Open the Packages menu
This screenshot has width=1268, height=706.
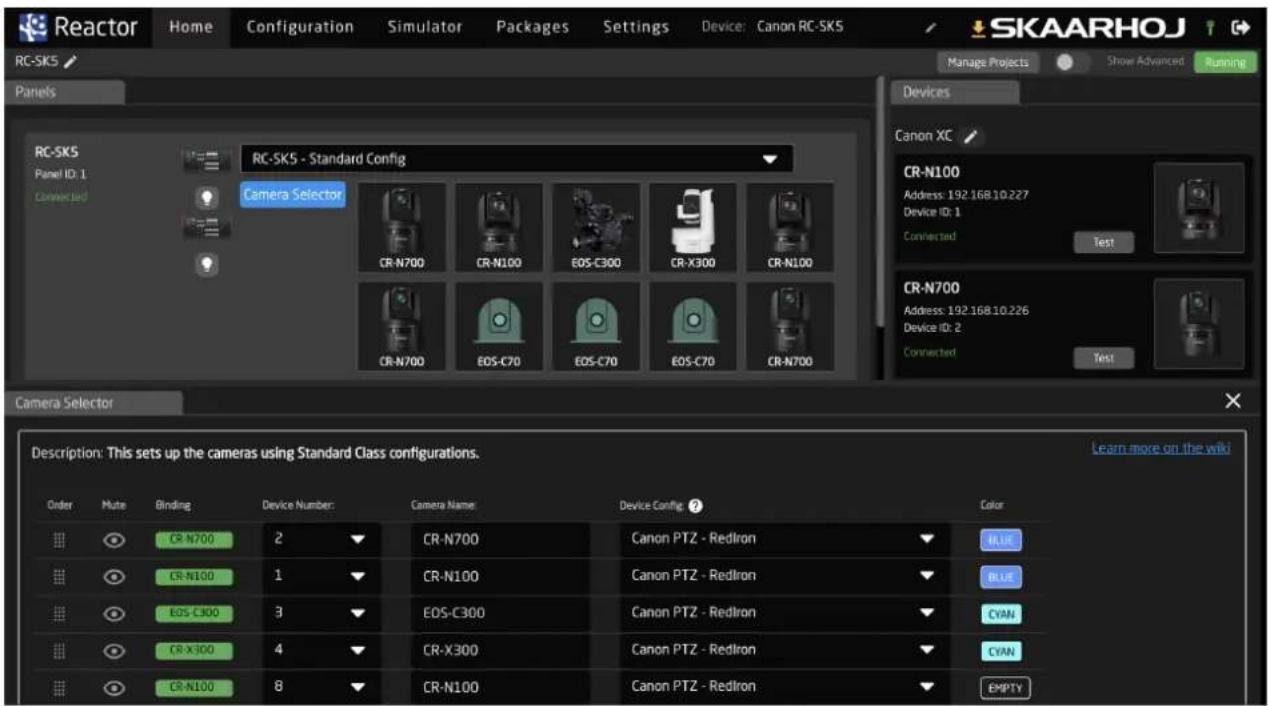coord(532,28)
